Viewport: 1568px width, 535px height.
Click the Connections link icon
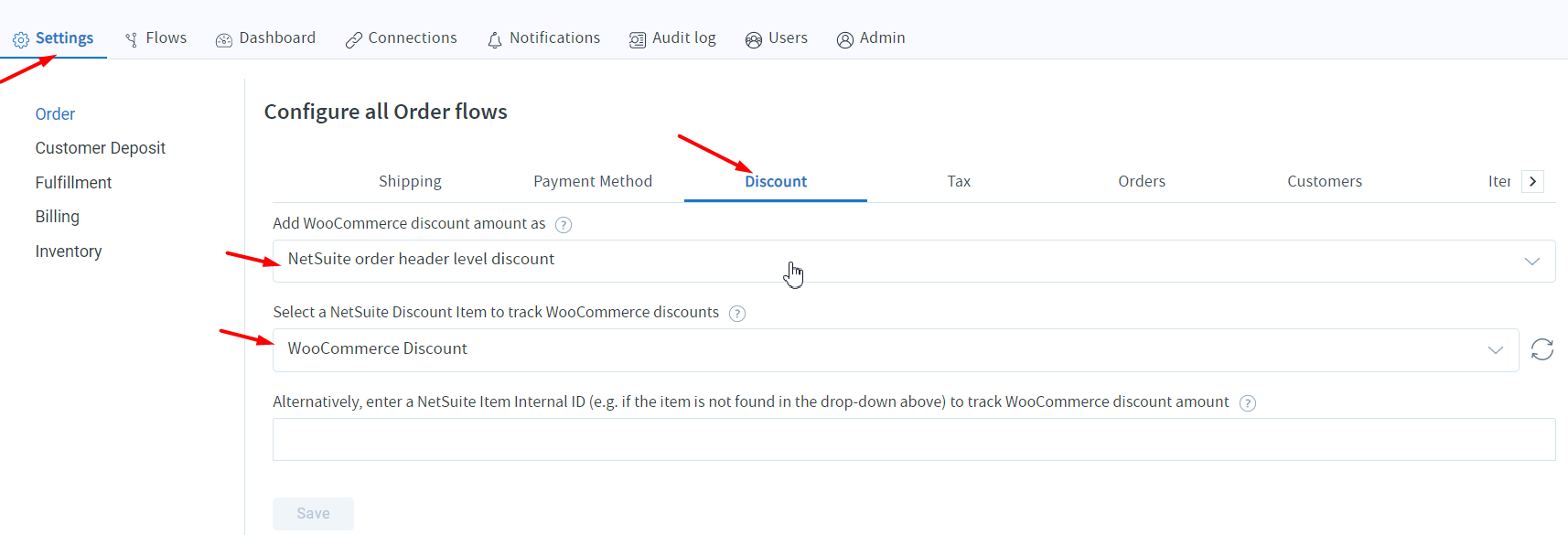[353, 40]
